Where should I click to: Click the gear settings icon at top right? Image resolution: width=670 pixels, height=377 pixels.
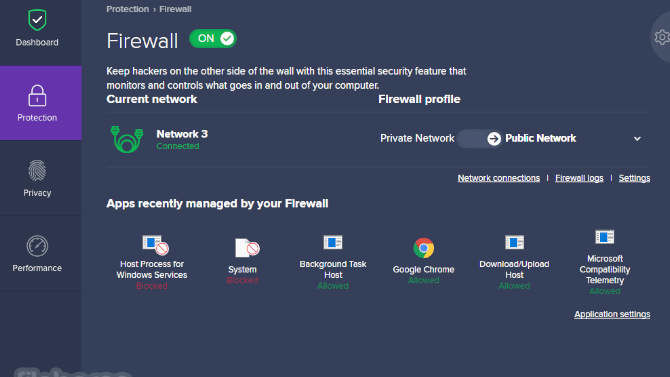click(x=662, y=38)
